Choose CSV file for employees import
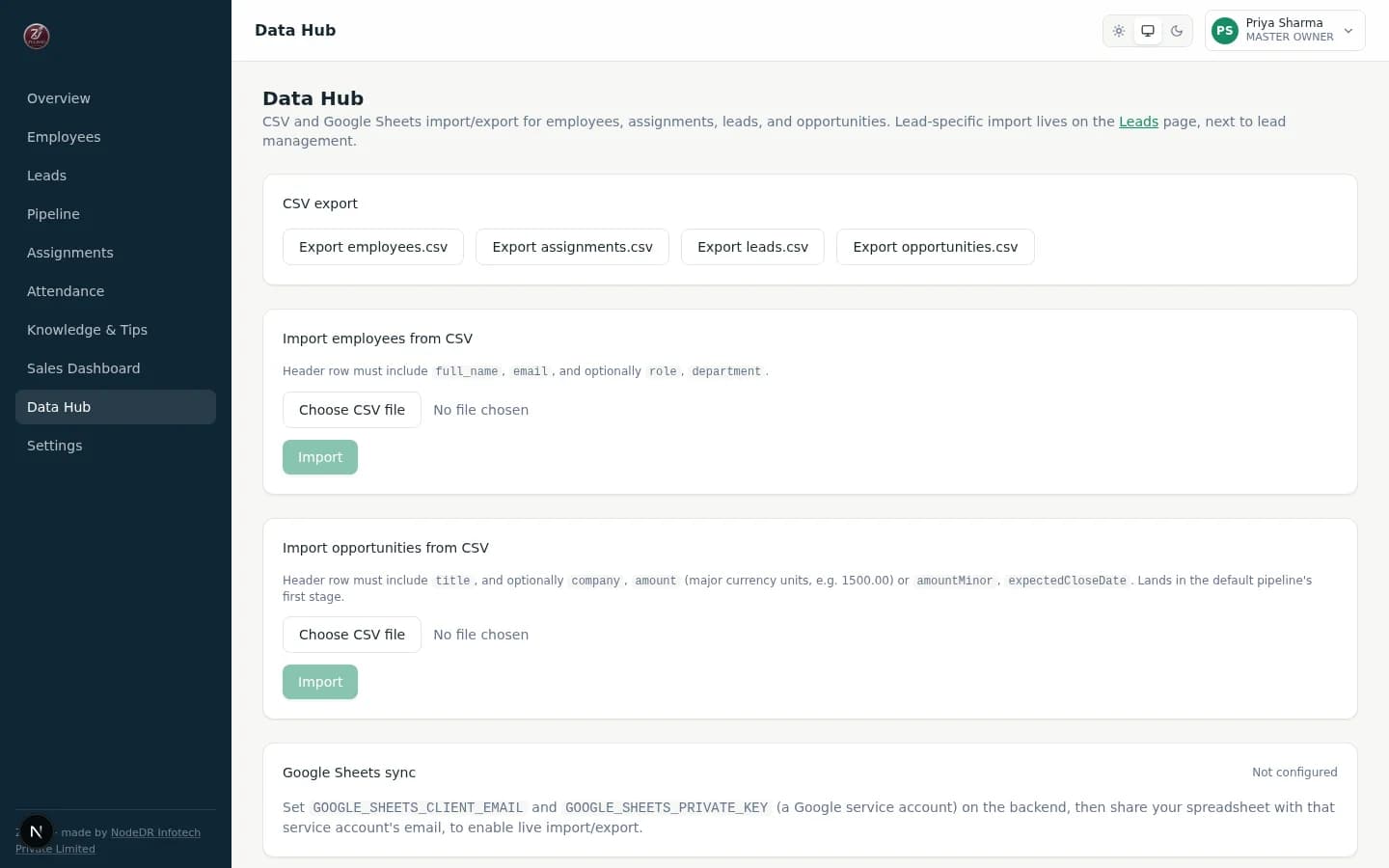This screenshot has width=1389, height=868. (x=352, y=410)
